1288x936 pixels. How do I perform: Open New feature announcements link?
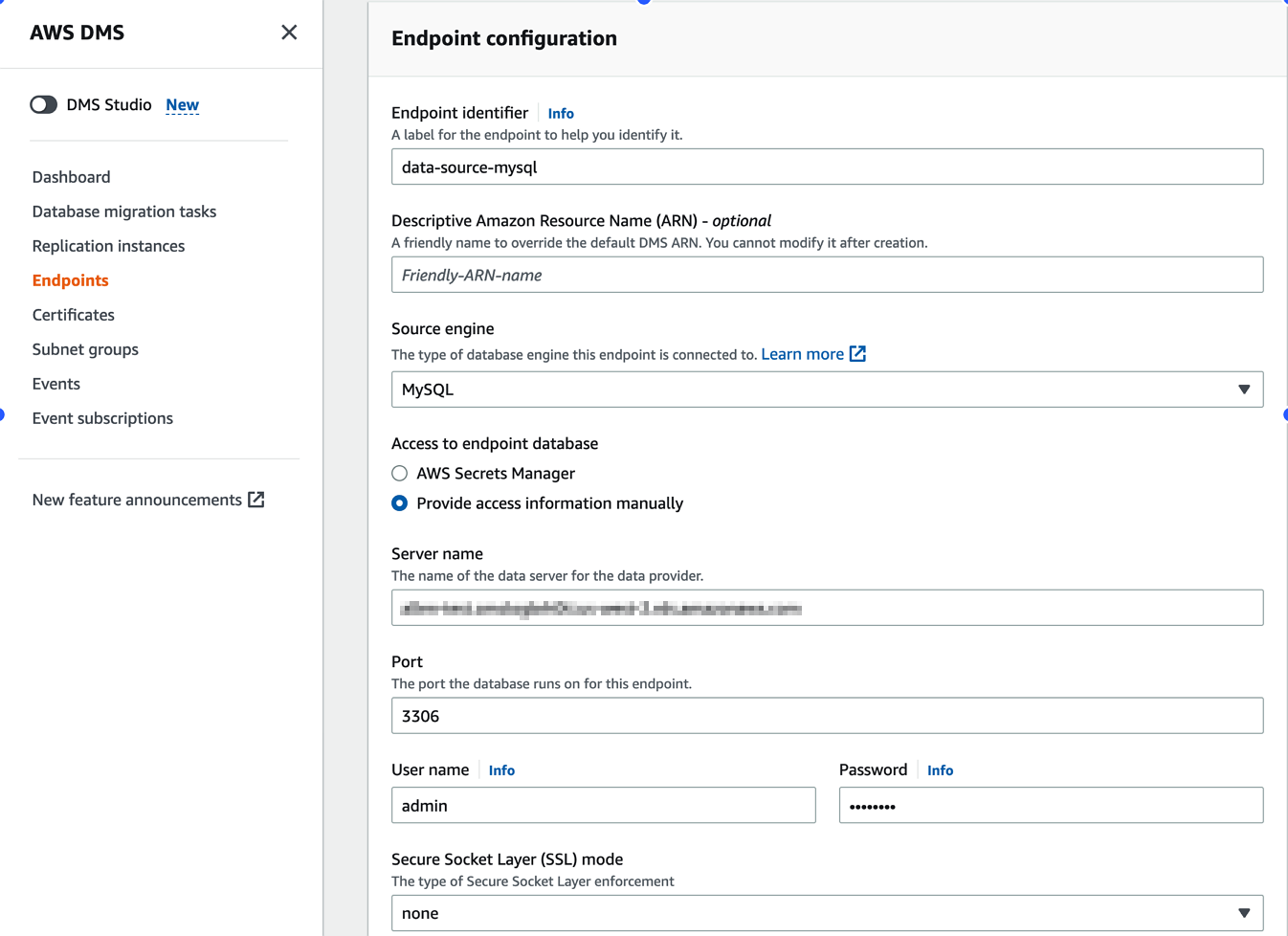[137, 500]
